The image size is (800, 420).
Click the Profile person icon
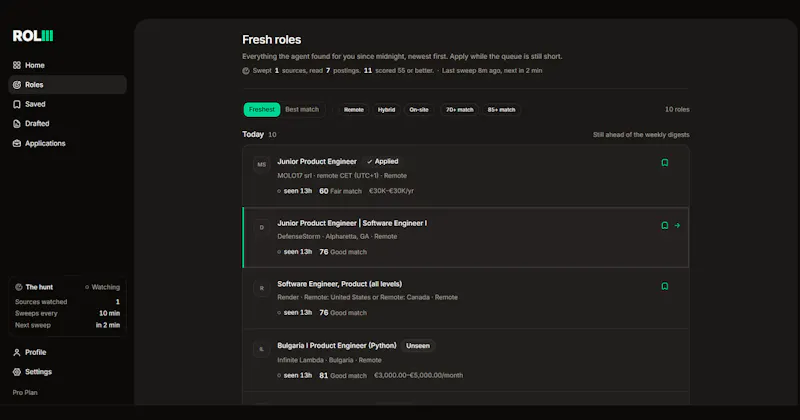(17, 352)
